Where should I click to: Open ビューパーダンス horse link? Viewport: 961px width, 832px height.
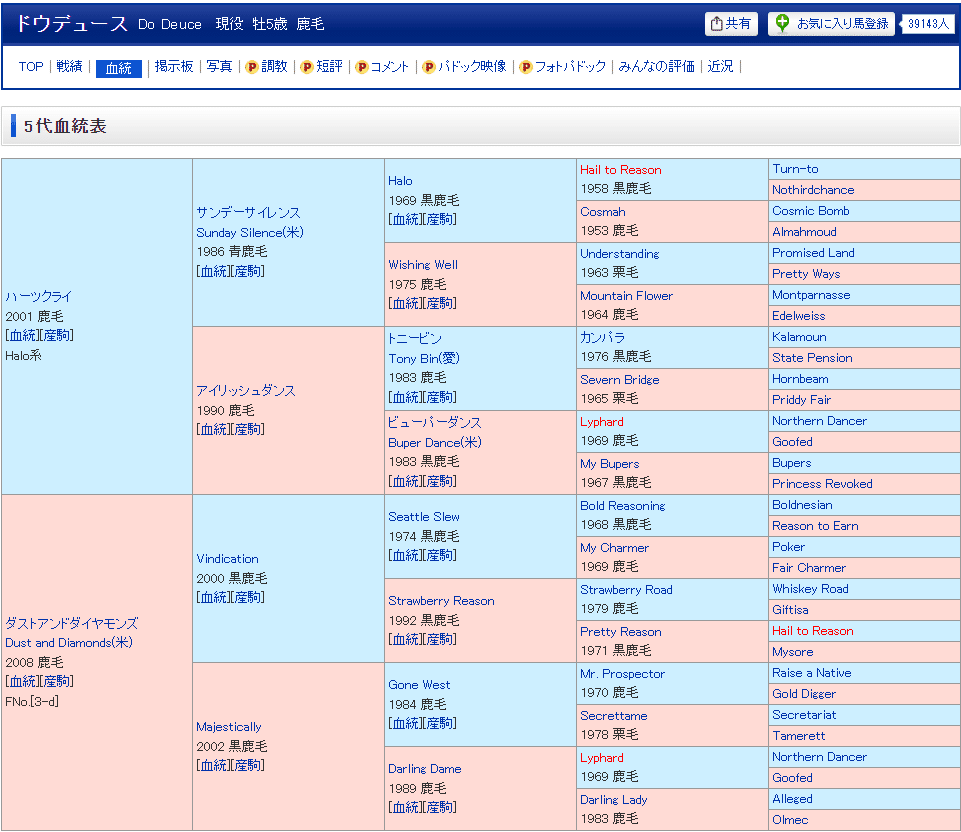(435, 422)
